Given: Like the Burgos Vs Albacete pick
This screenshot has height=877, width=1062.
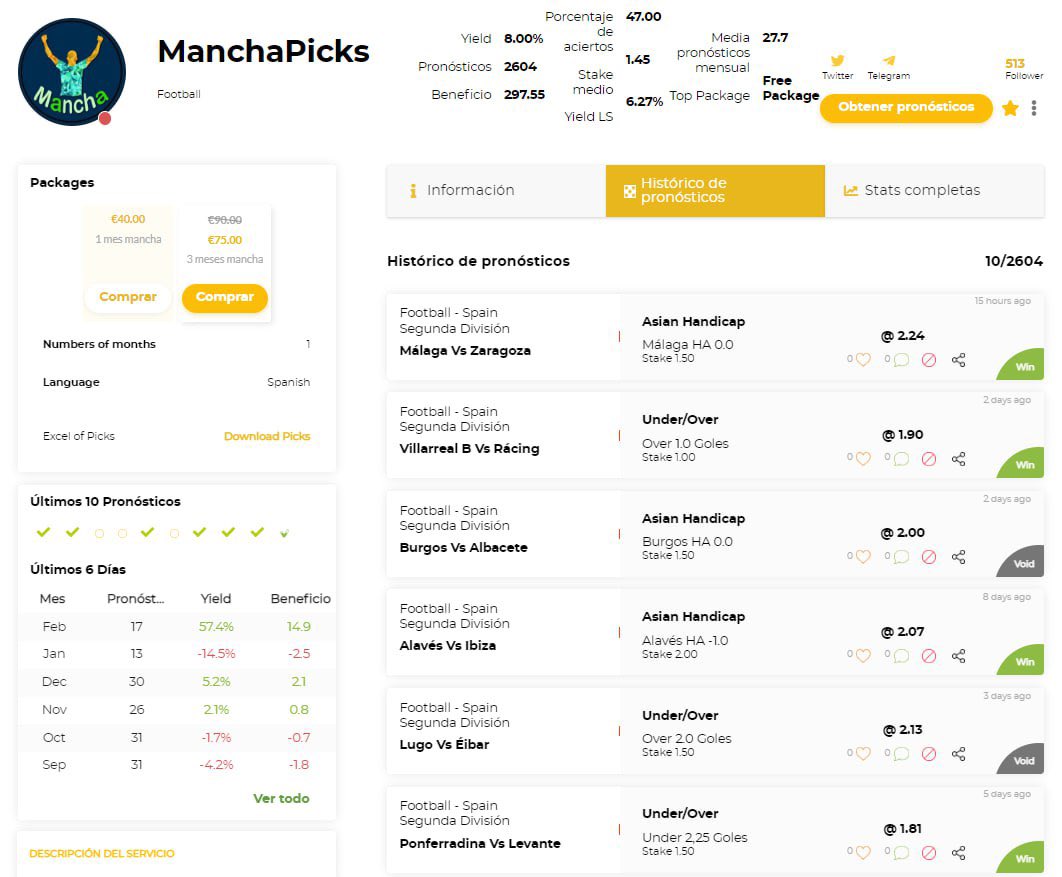Looking at the screenshot, I should [863, 557].
